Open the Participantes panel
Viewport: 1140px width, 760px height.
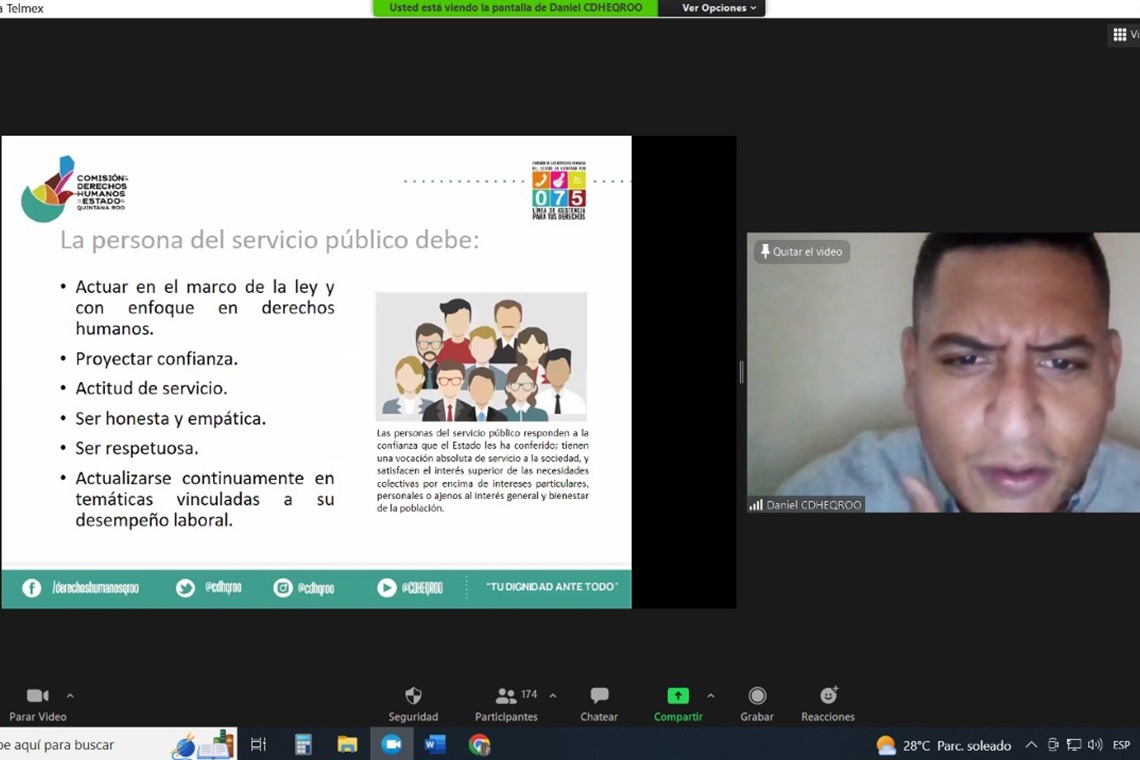click(x=506, y=703)
